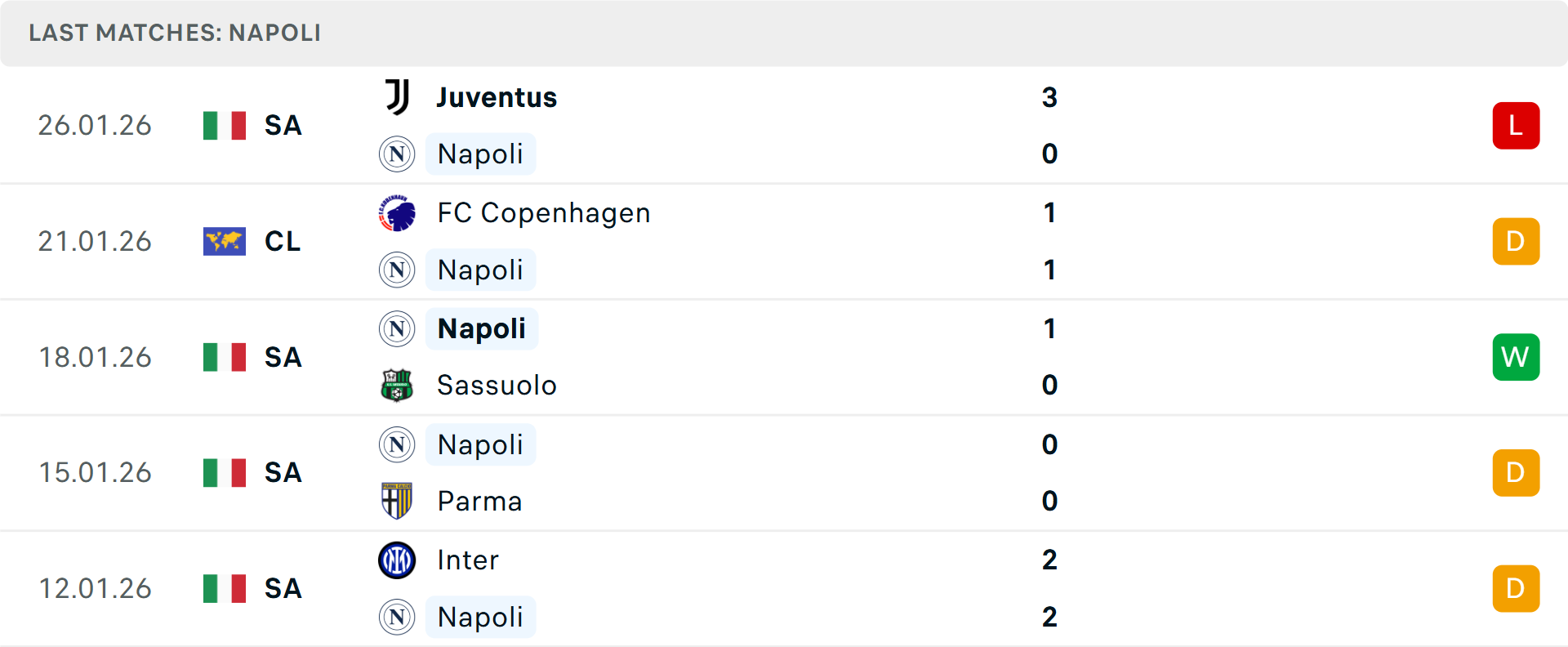Expand the Juventus match row details
The width and height of the screenshot is (1568, 647).
[784, 125]
